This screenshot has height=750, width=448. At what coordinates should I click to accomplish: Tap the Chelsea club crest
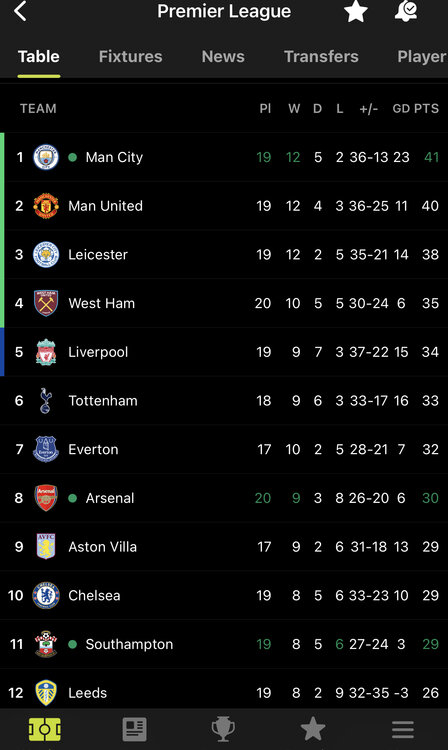pyautogui.click(x=46, y=596)
